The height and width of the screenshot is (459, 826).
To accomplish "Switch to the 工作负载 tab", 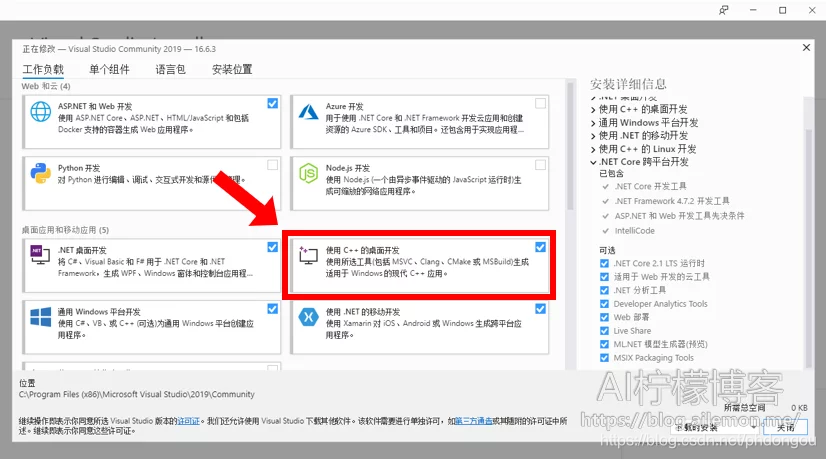I will 43,69.
